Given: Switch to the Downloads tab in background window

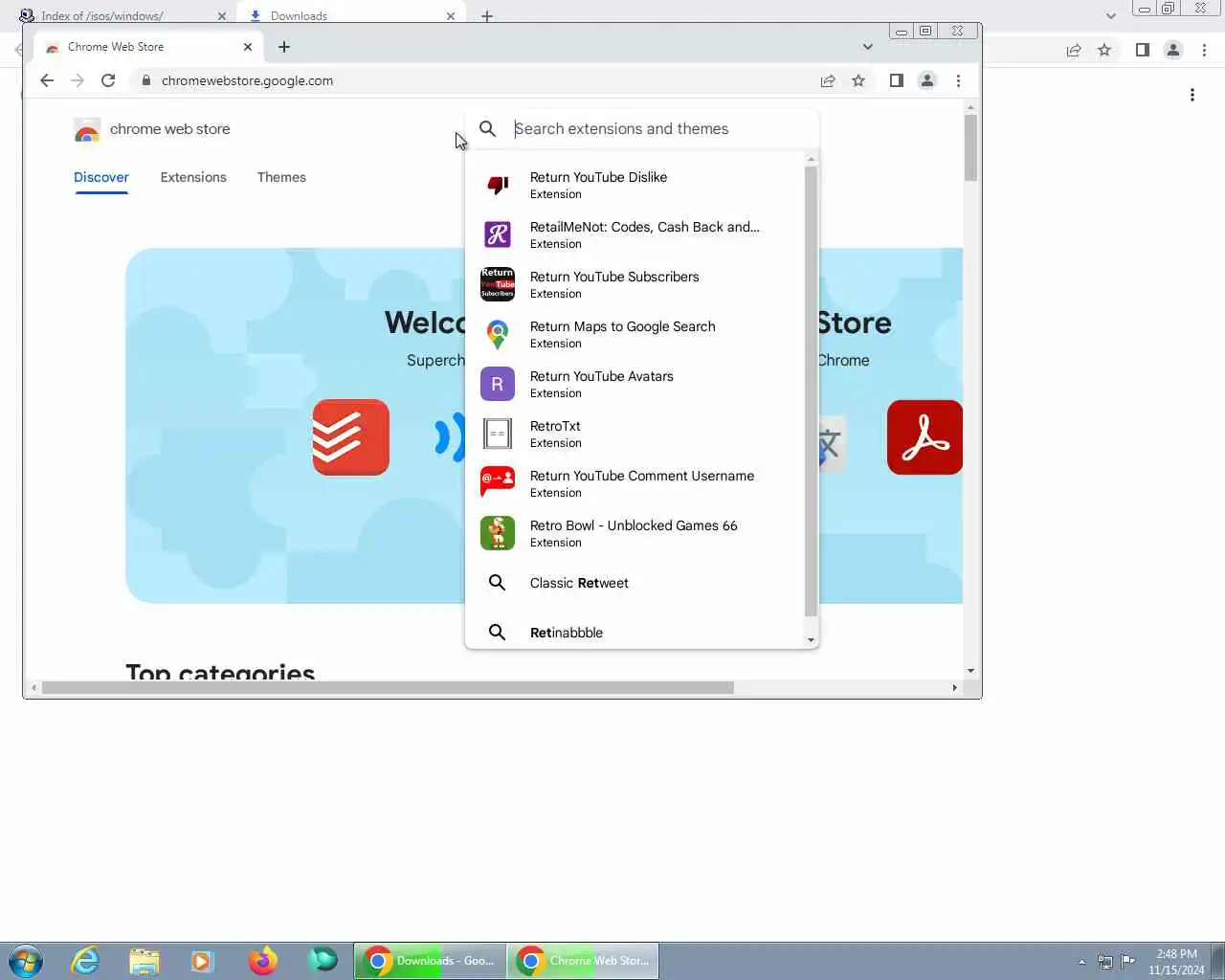Looking at the screenshot, I should pos(351,15).
